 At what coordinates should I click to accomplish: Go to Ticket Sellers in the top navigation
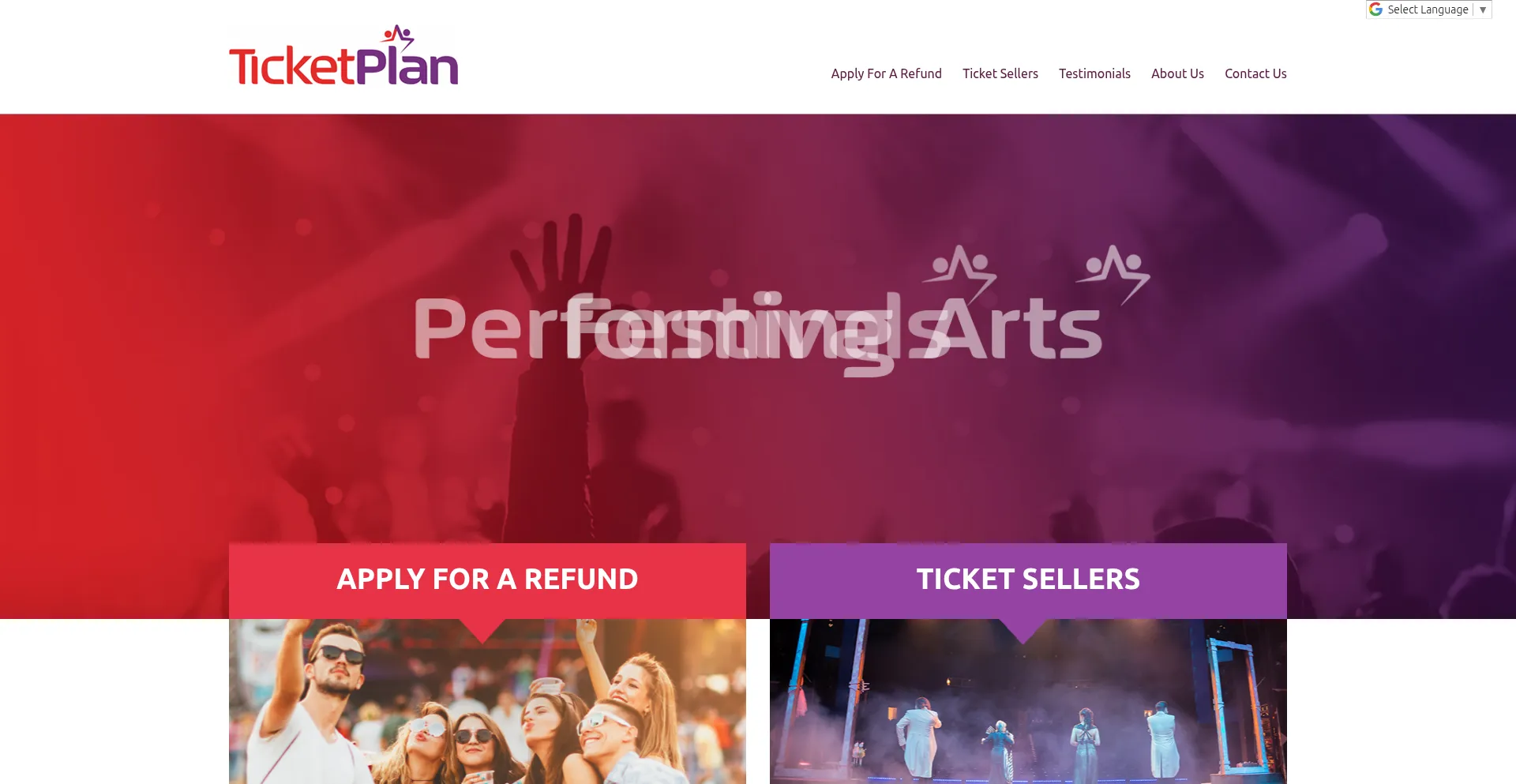click(1000, 73)
